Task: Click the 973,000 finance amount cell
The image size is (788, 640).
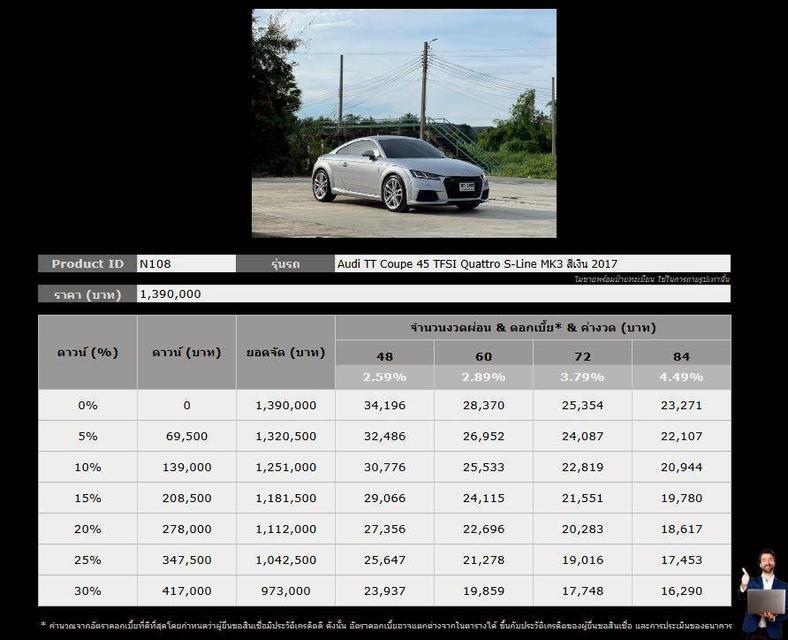Action: tap(285, 591)
